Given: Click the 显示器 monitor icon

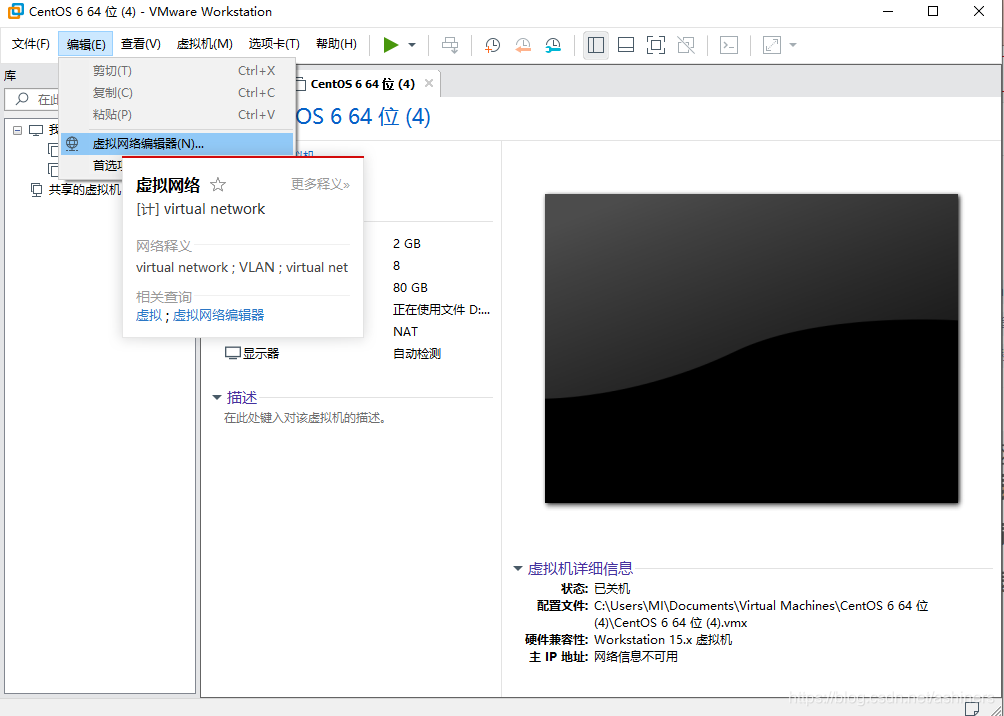Looking at the screenshot, I should (232, 354).
